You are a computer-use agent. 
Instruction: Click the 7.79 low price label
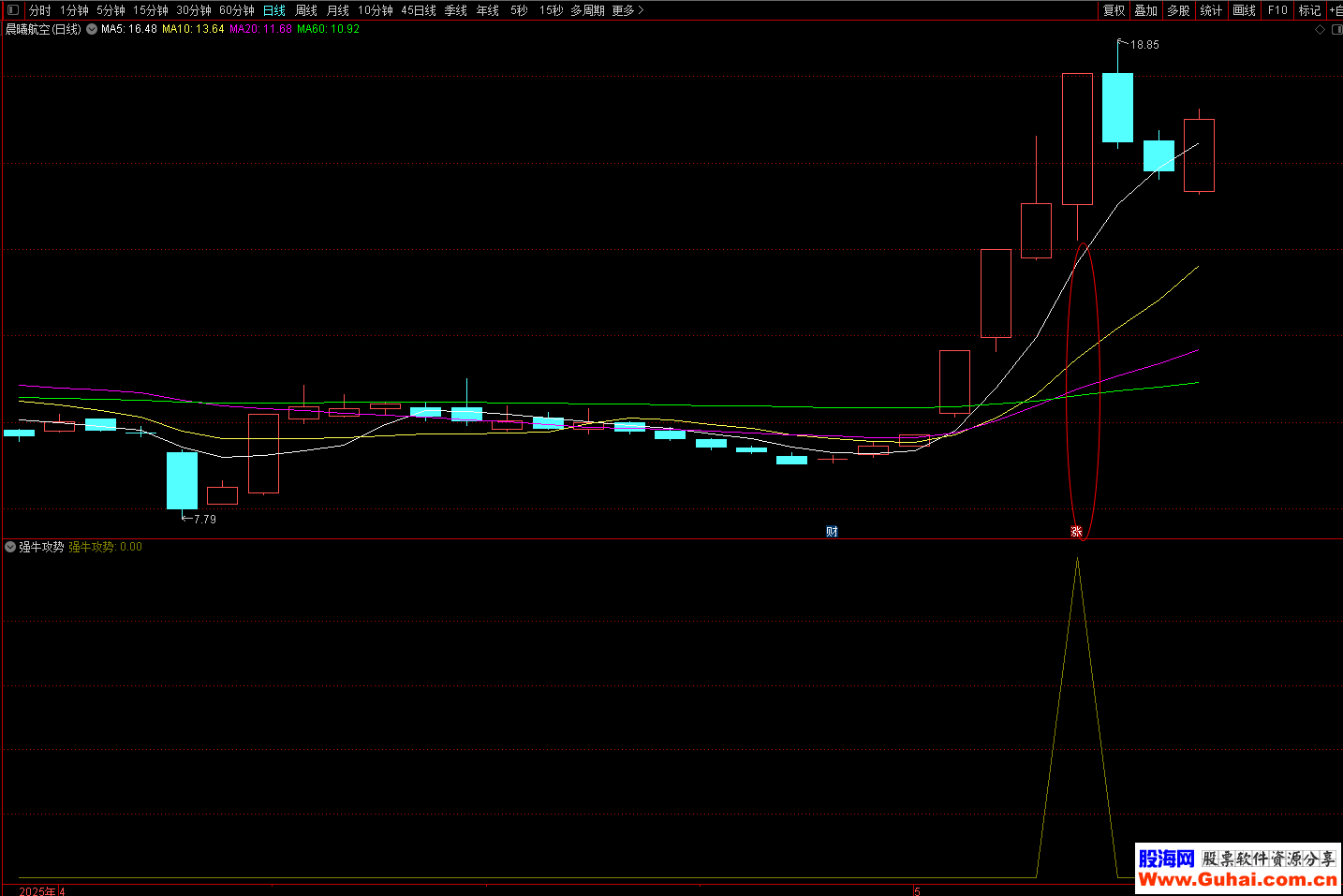205,520
